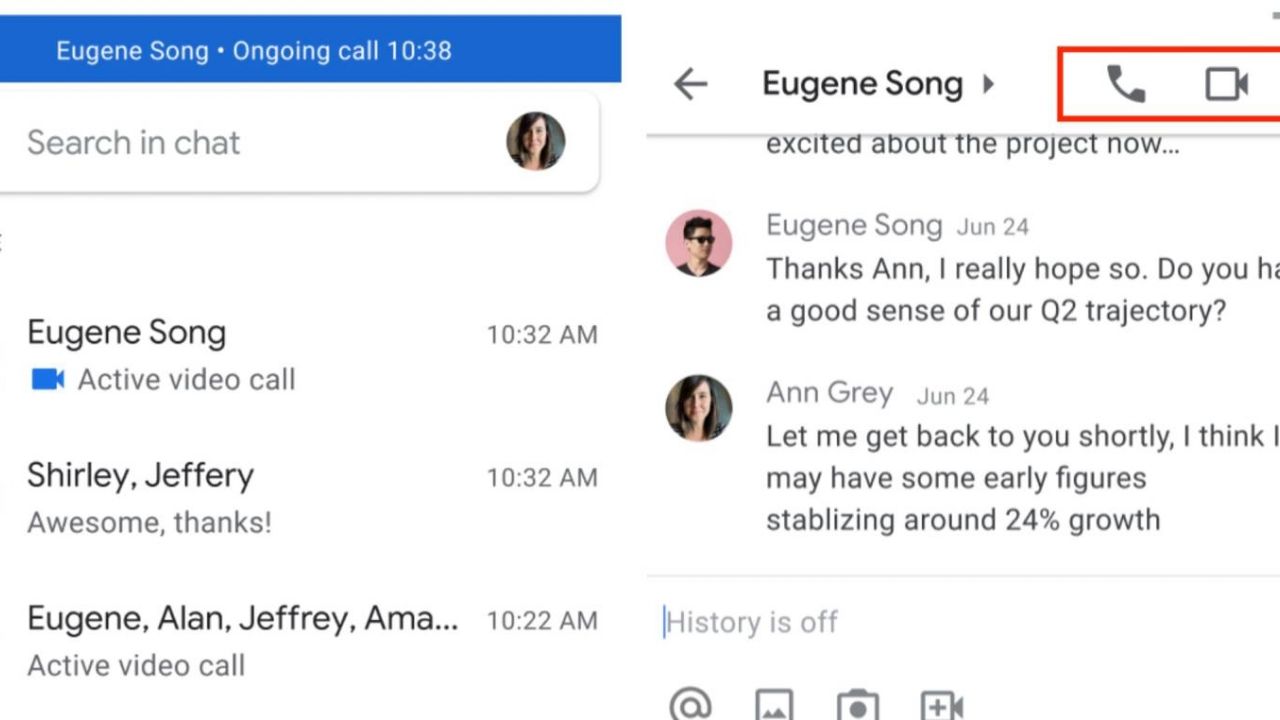Open the camera icon to take photo
This screenshot has width=1280, height=720.
coord(858,706)
